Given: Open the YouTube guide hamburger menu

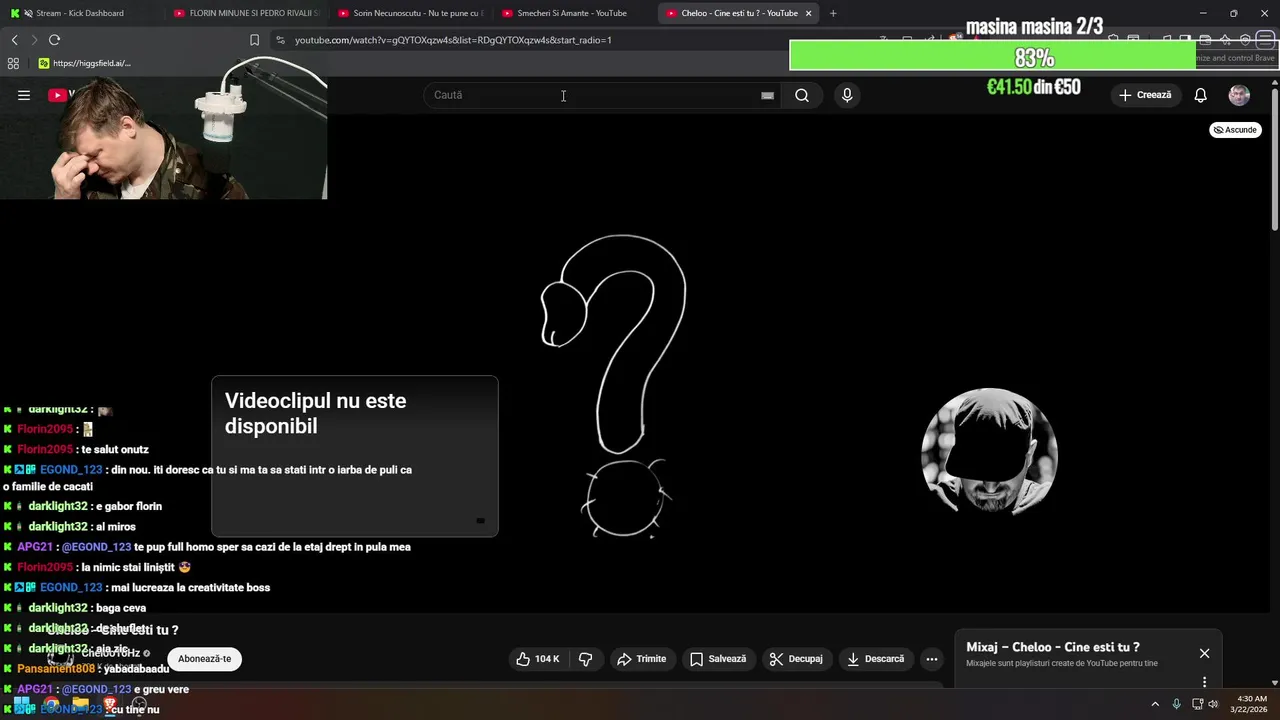Looking at the screenshot, I should 24,95.
